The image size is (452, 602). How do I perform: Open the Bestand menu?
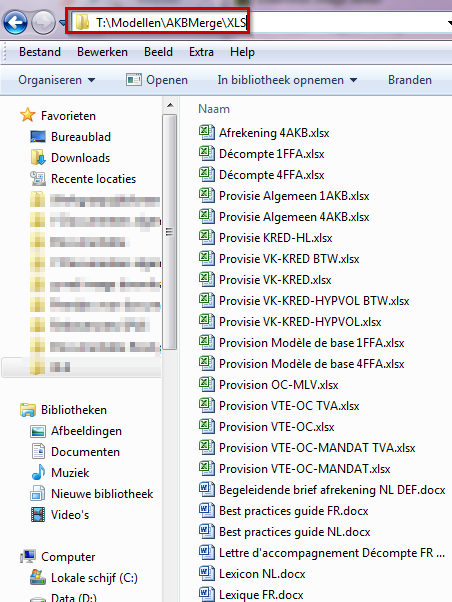coord(40,52)
